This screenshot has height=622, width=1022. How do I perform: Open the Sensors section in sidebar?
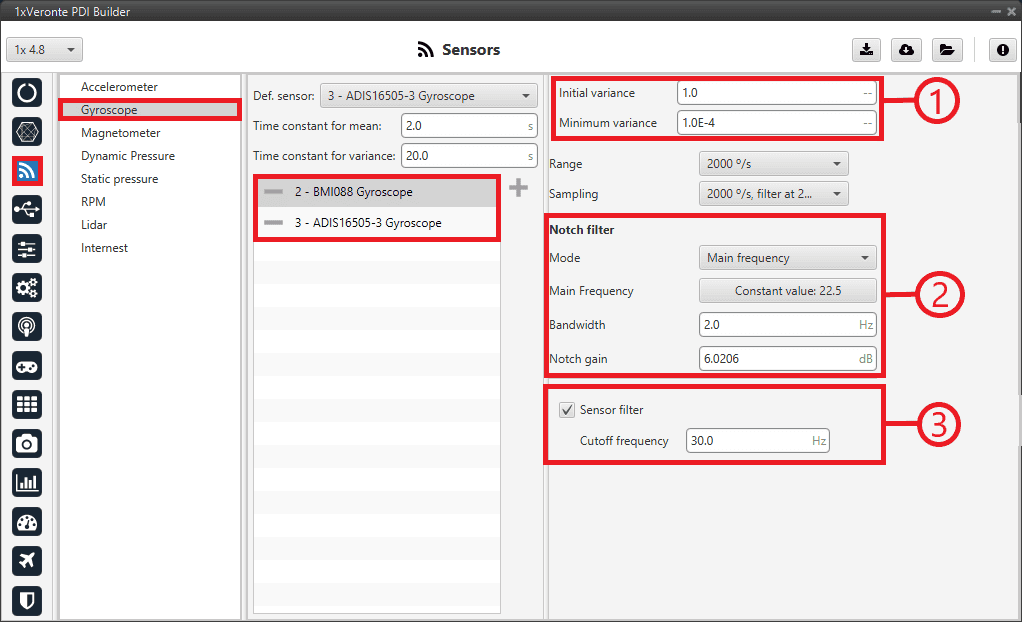[27, 171]
